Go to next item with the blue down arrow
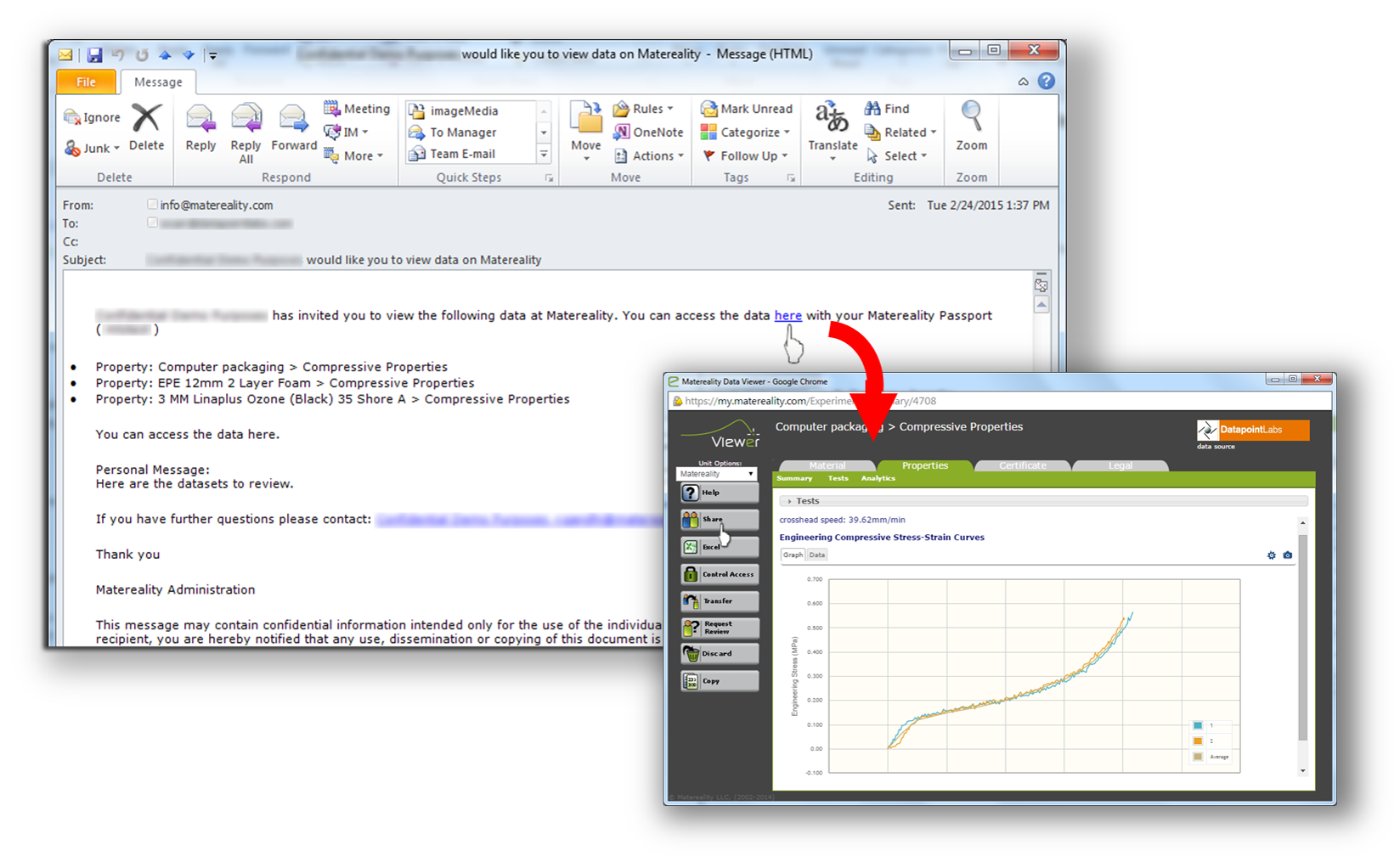The width and height of the screenshot is (1400, 862). [x=188, y=55]
